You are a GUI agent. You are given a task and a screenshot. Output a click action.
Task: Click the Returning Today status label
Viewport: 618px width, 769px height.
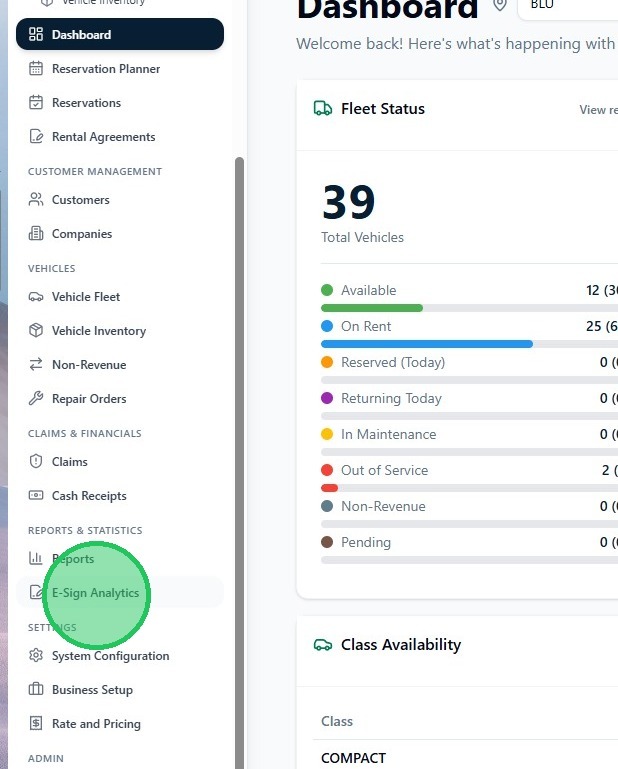coord(391,398)
